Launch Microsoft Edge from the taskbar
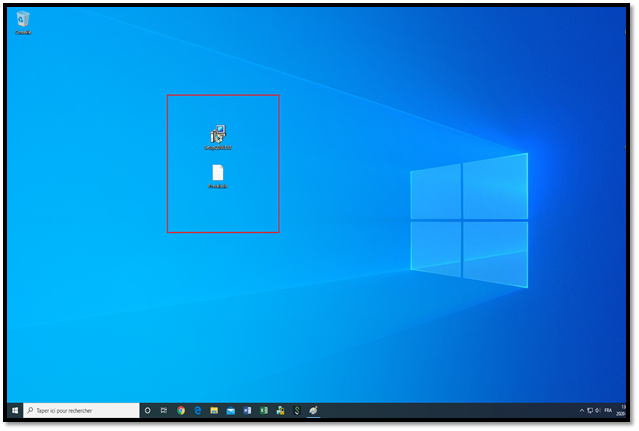Image resolution: width=639 pixels, height=431 pixels. (198, 410)
